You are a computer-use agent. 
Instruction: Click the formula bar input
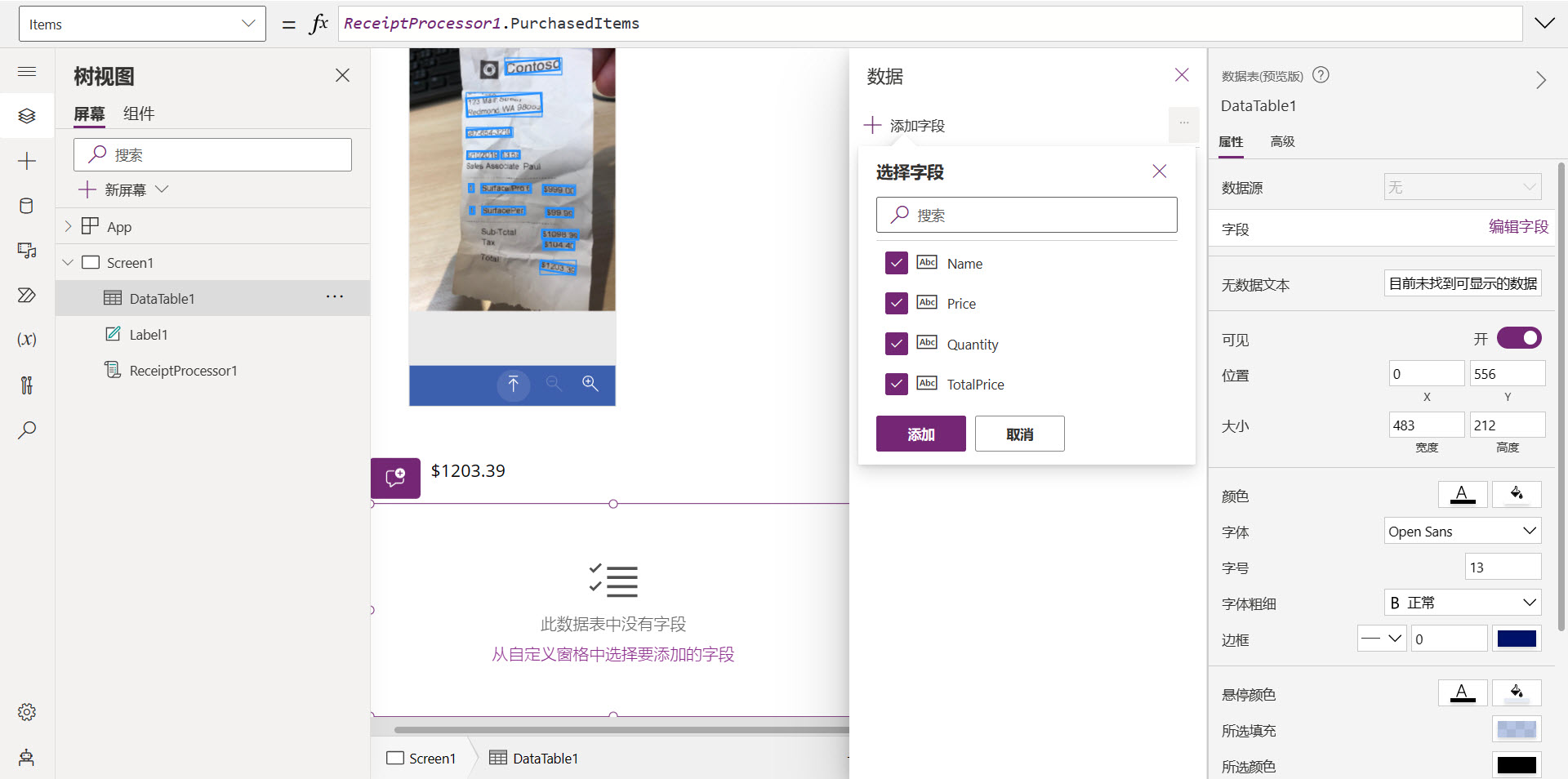click(930, 24)
